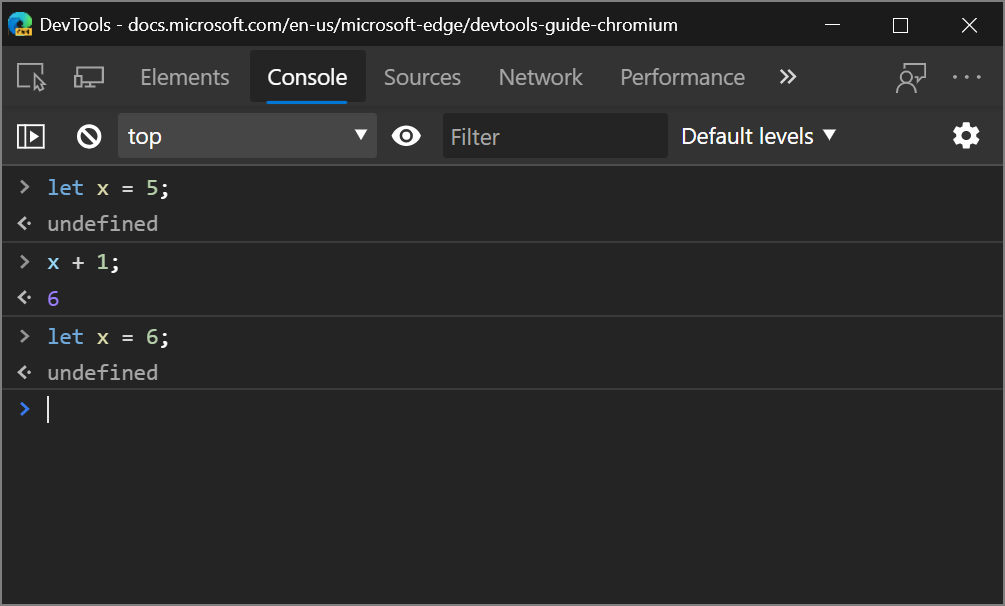
Task: Select the result value 6
Action: [x=53, y=298]
